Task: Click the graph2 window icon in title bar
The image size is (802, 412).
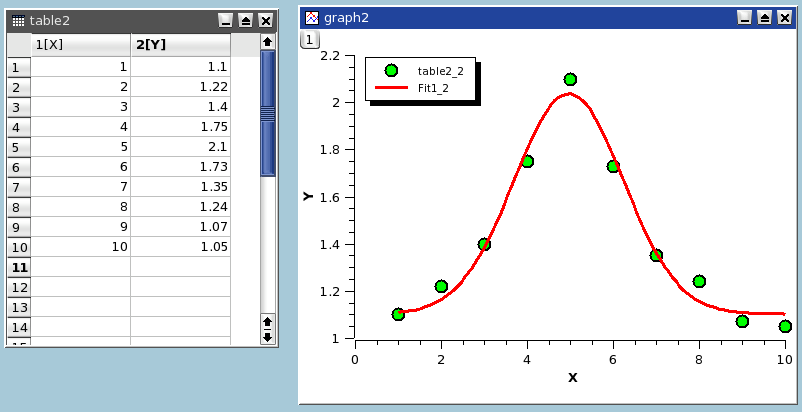Action: click(x=312, y=17)
